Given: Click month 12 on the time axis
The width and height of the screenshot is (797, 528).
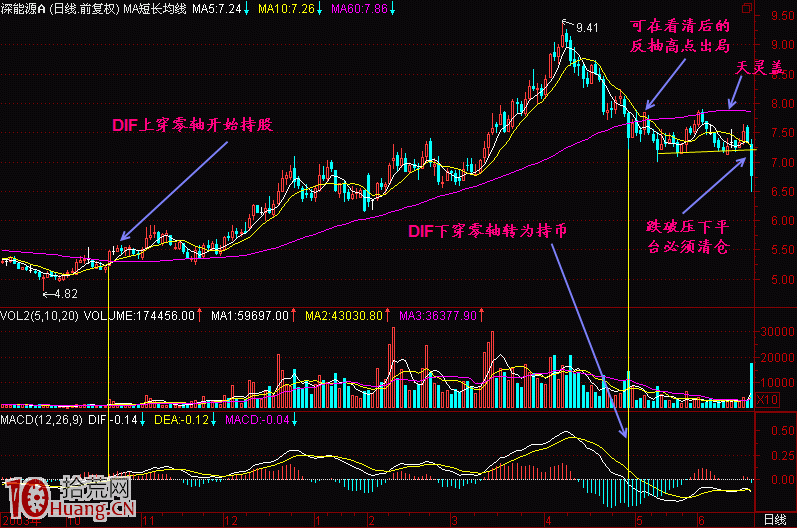Looking at the screenshot, I should (231, 521).
